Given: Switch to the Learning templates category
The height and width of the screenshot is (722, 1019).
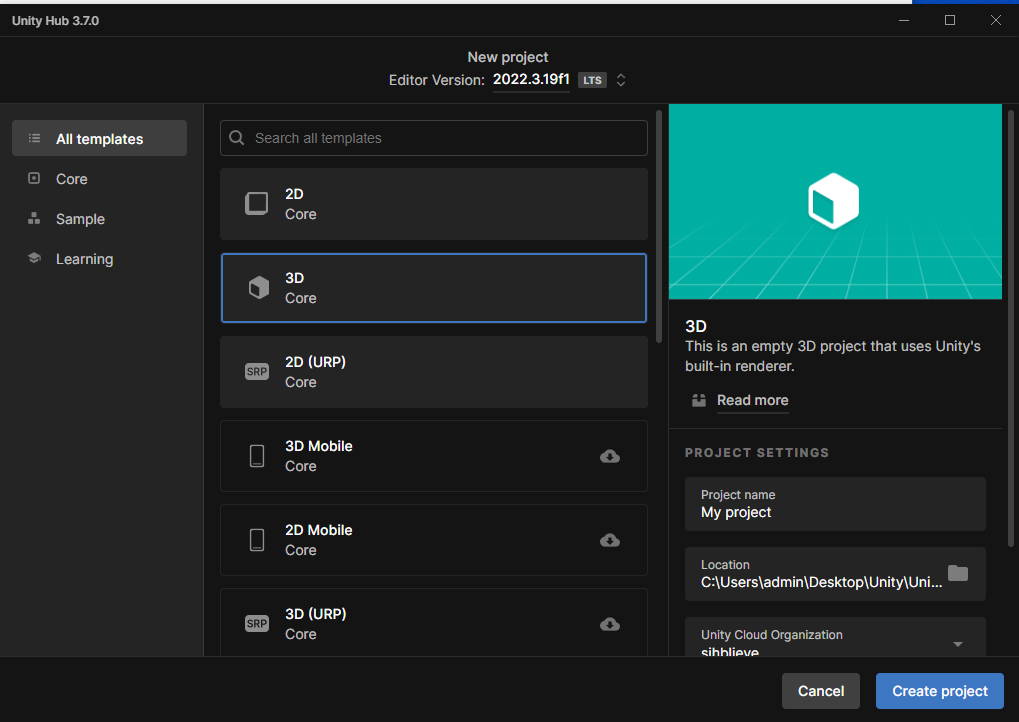Looking at the screenshot, I should click(x=99, y=259).
